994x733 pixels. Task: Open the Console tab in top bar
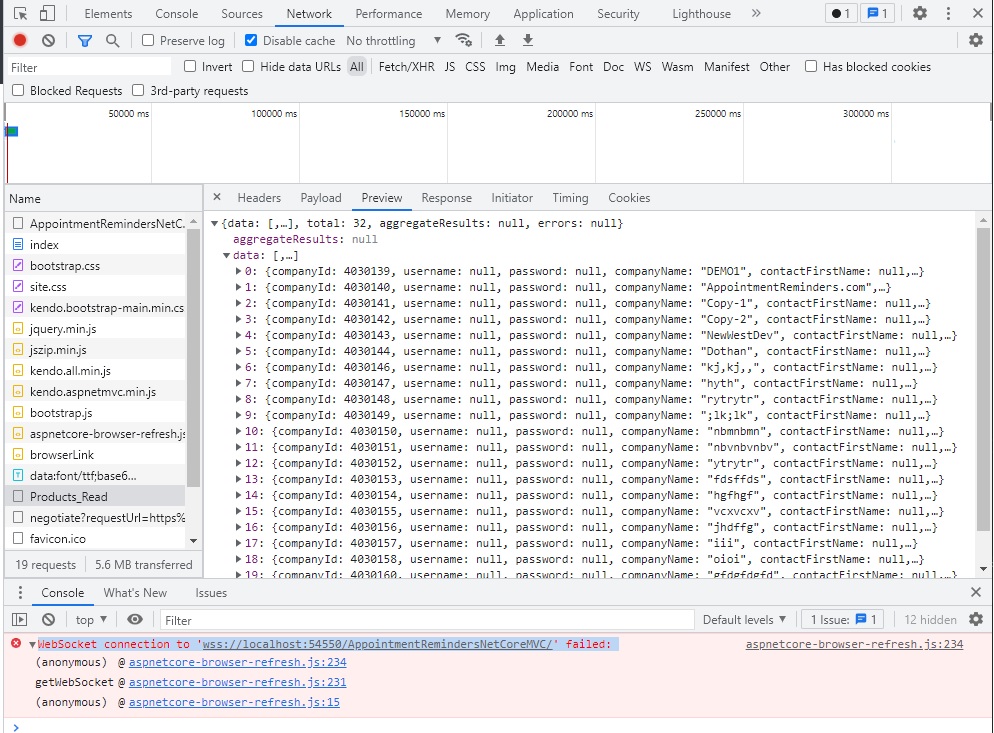click(x=176, y=14)
